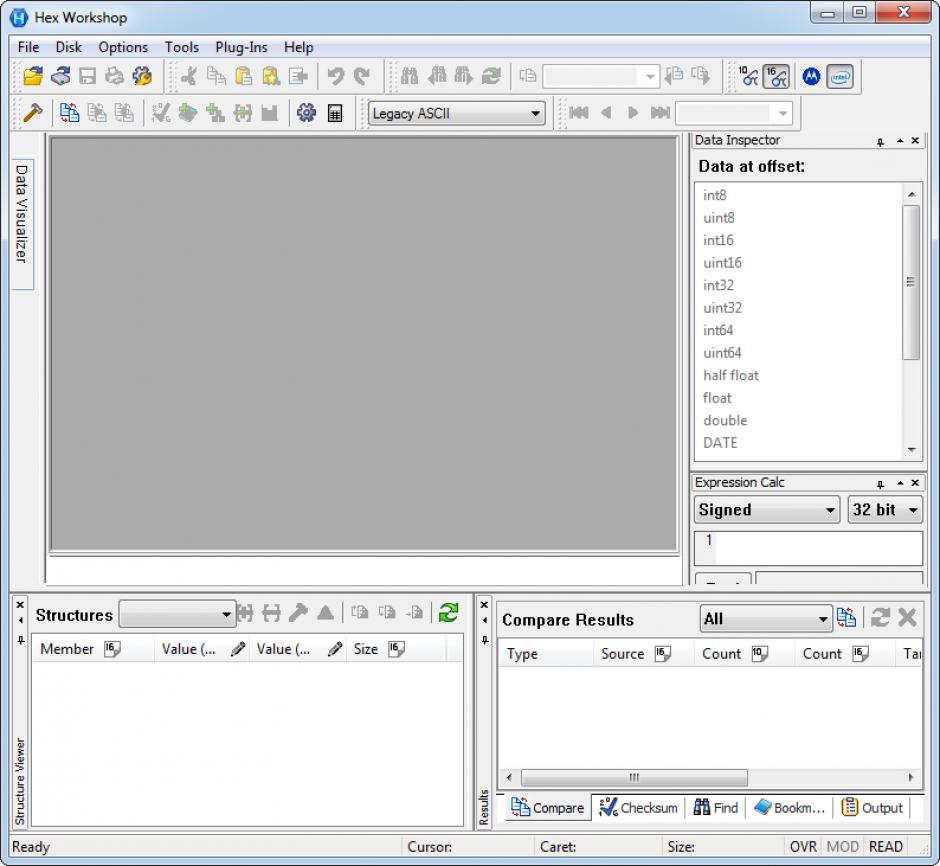
Task: Click the pencil icon beside first Value column
Action: pyautogui.click(x=238, y=649)
